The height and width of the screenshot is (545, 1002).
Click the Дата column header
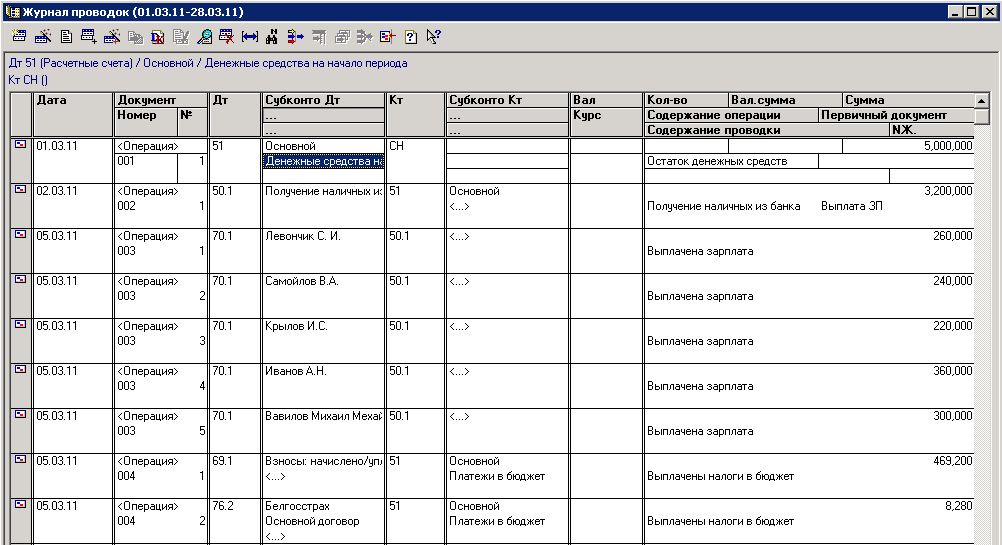click(73, 114)
